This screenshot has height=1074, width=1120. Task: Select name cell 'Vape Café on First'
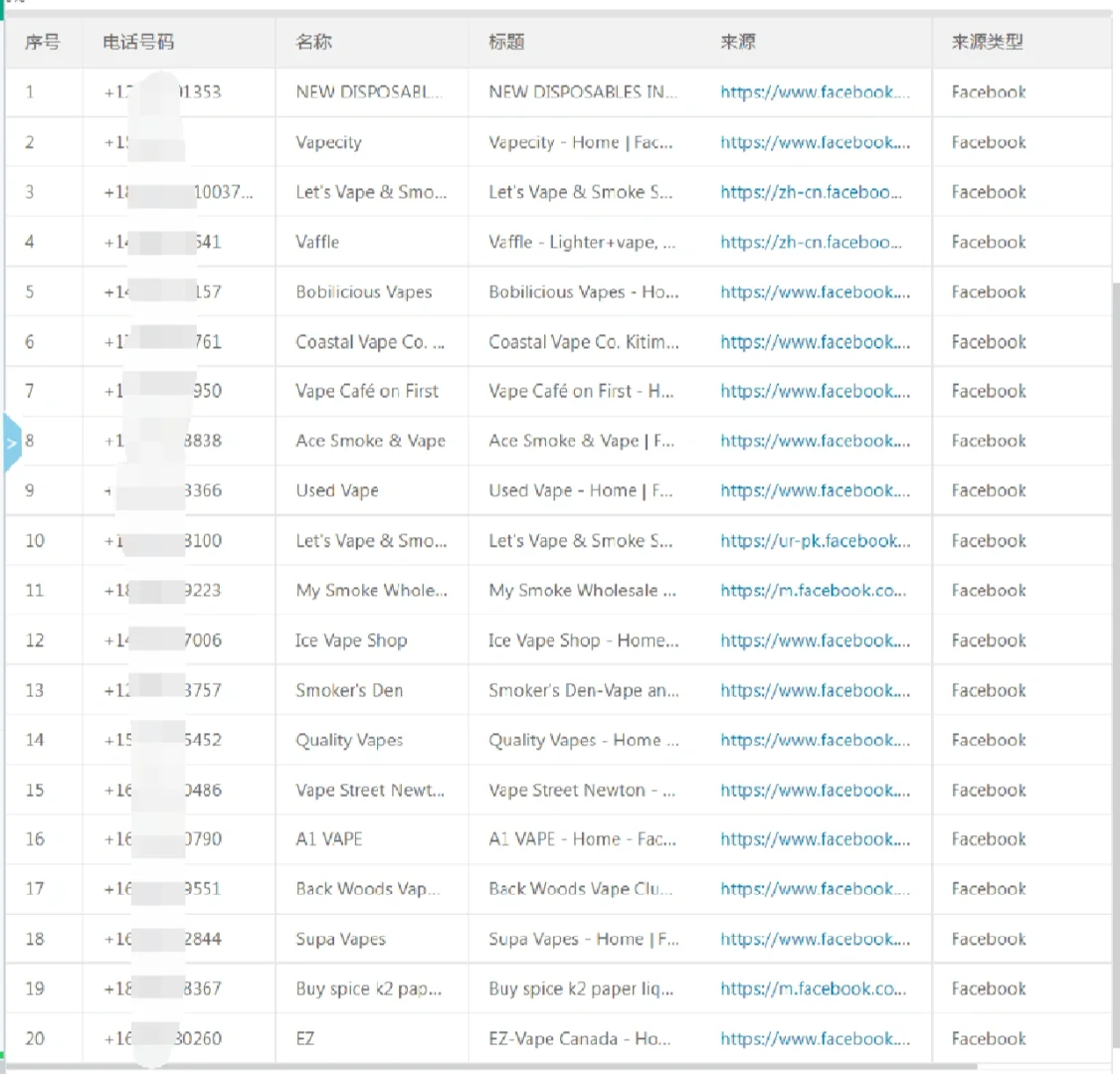367,392
